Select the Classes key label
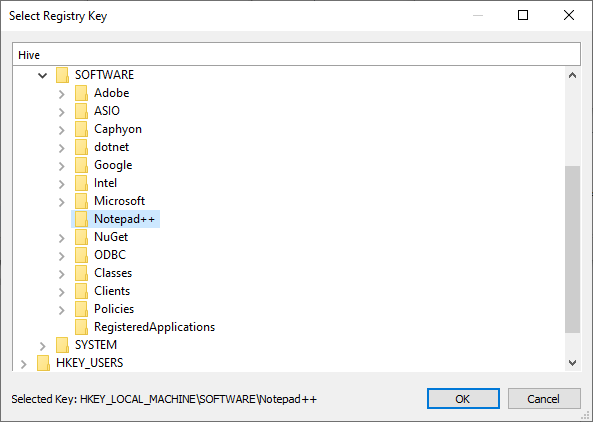The height and width of the screenshot is (422, 593). (113, 273)
